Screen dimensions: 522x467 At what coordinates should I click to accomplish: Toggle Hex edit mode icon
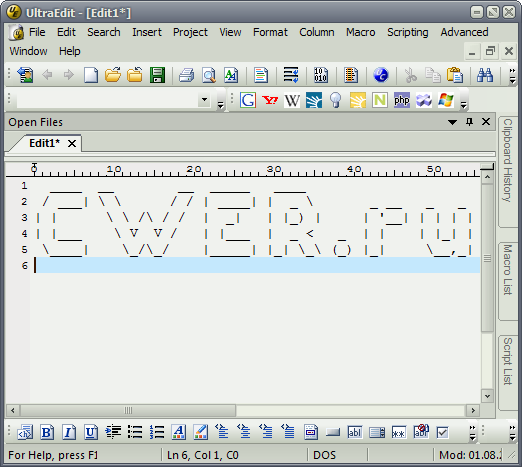(321, 75)
